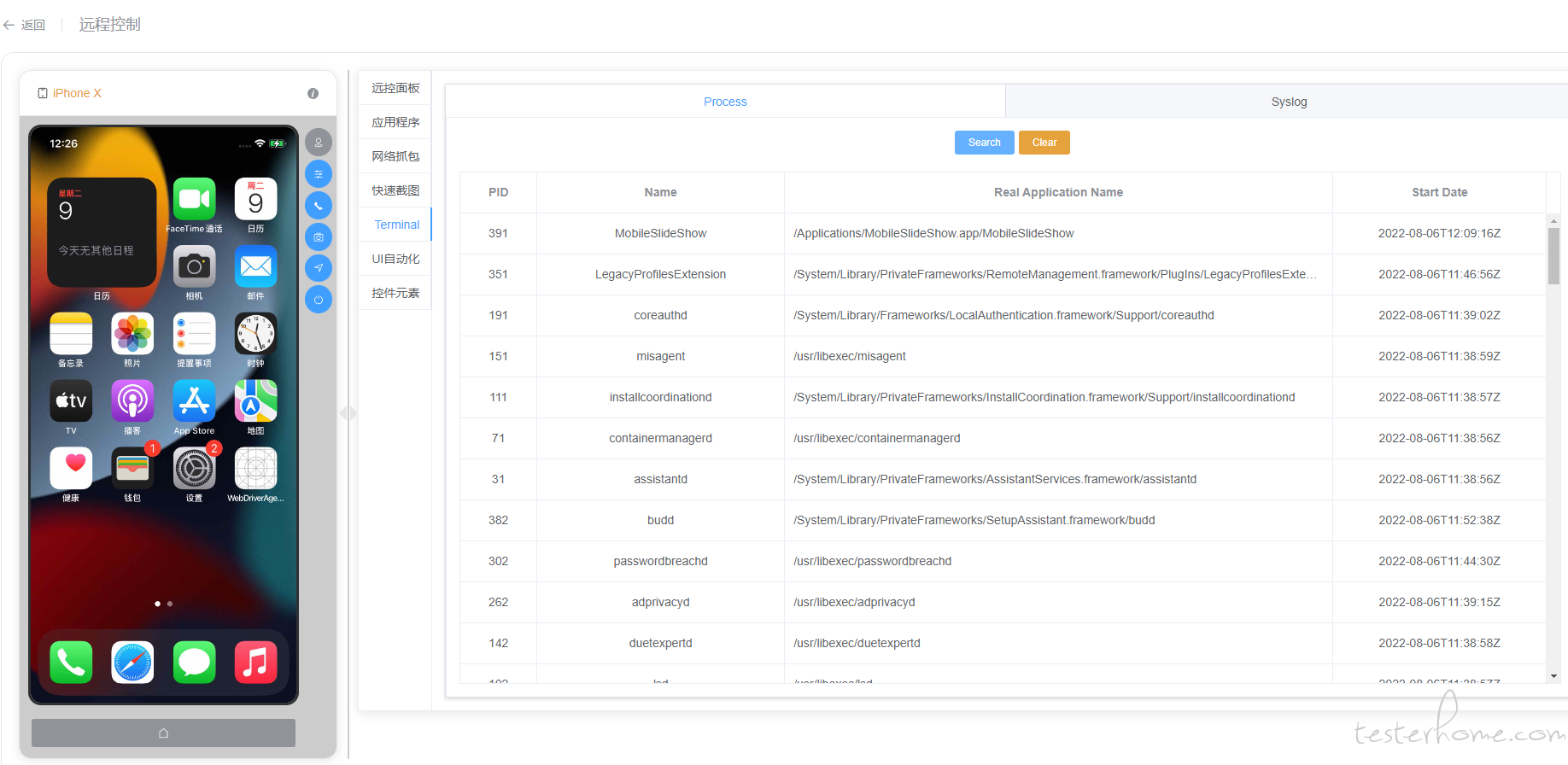
Task: Click the containermanagerd process name
Action: coord(660,438)
